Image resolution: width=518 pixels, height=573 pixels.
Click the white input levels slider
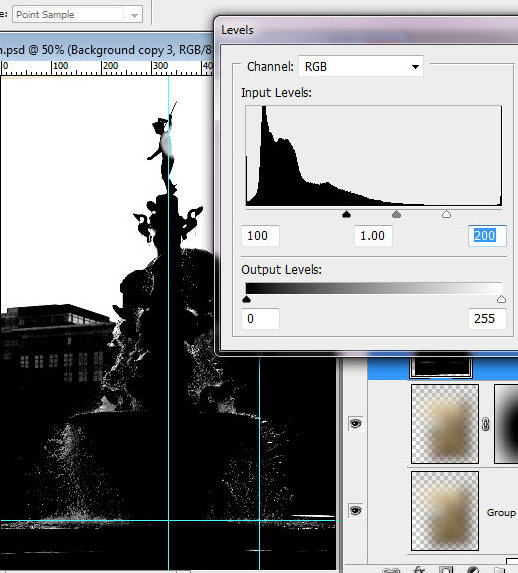(446, 214)
